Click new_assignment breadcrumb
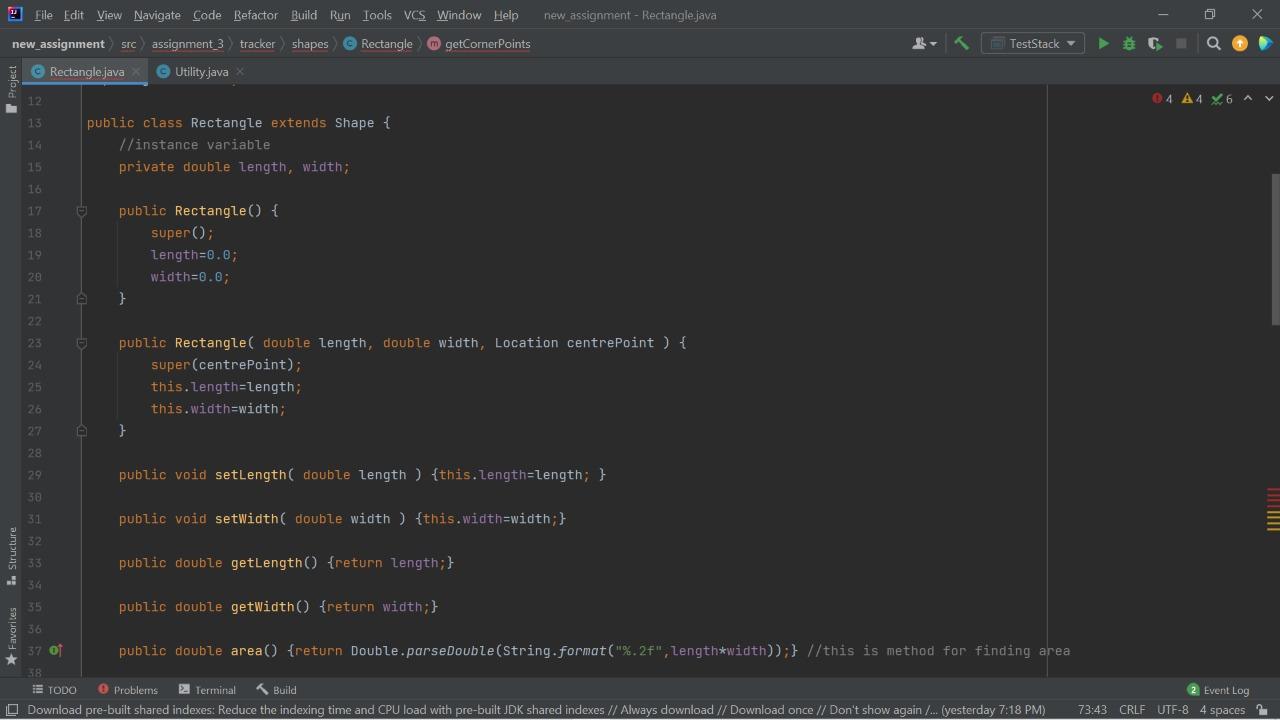The height and width of the screenshot is (720, 1280). click(x=58, y=44)
